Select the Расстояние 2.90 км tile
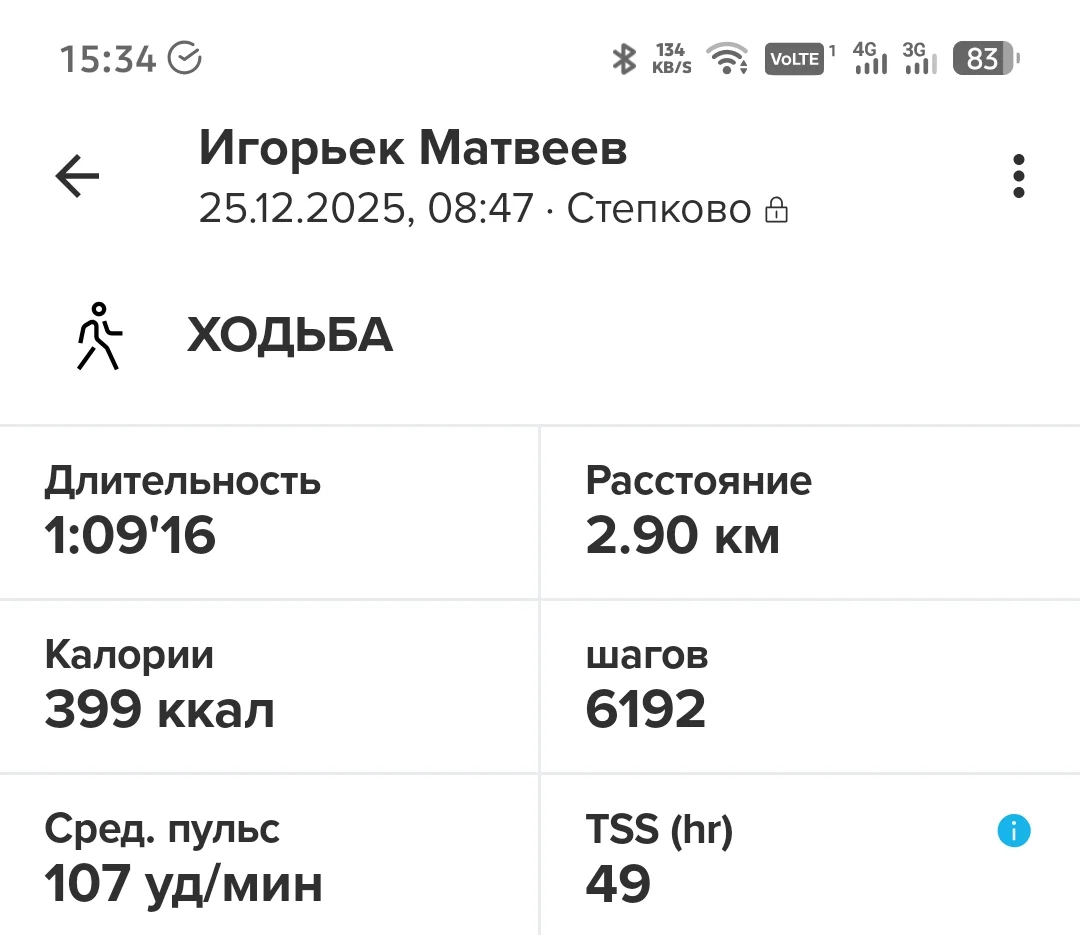This screenshot has width=1080, height=935. [x=810, y=512]
